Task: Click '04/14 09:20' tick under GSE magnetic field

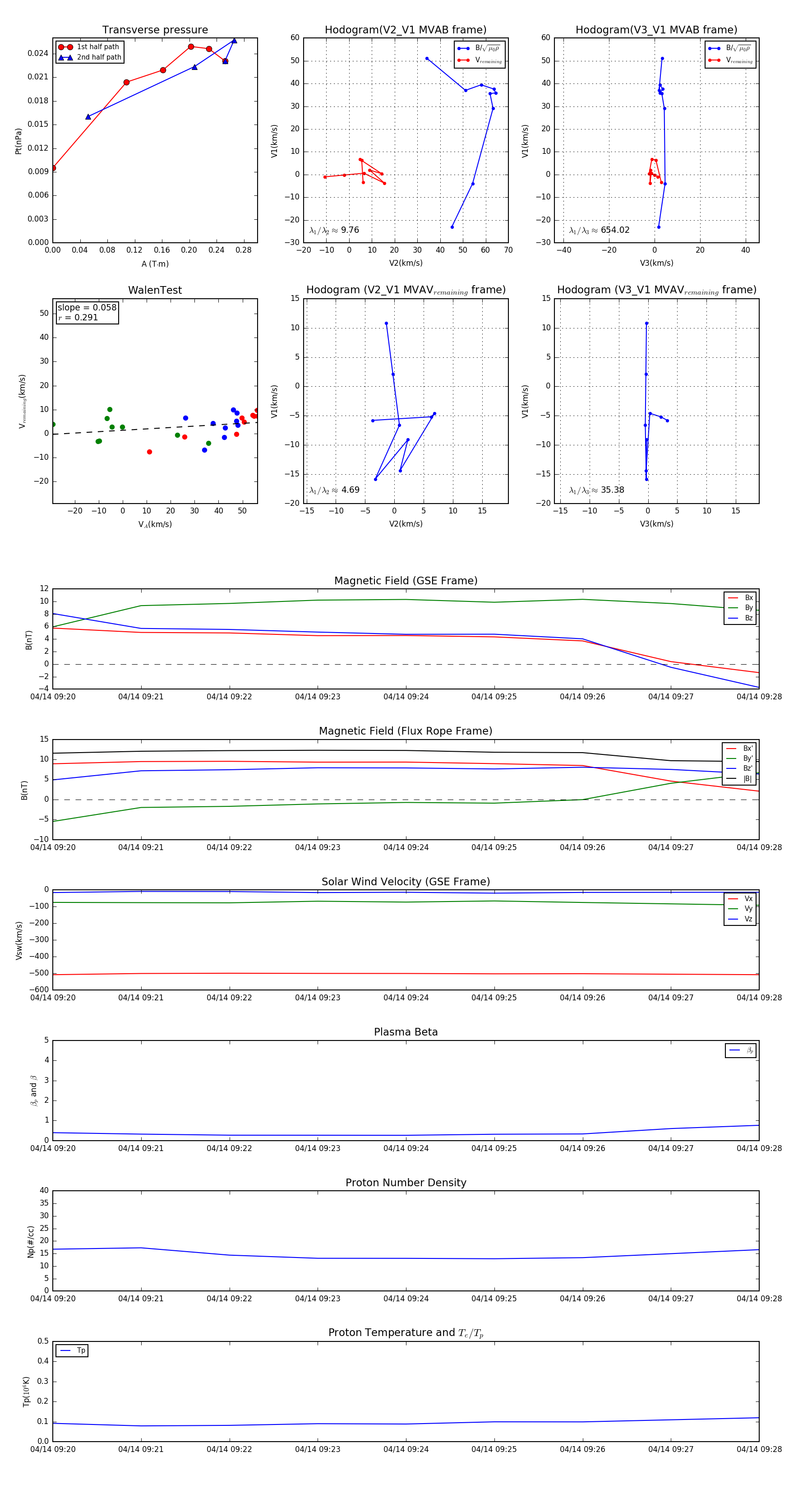Action: (x=53, y=697)
